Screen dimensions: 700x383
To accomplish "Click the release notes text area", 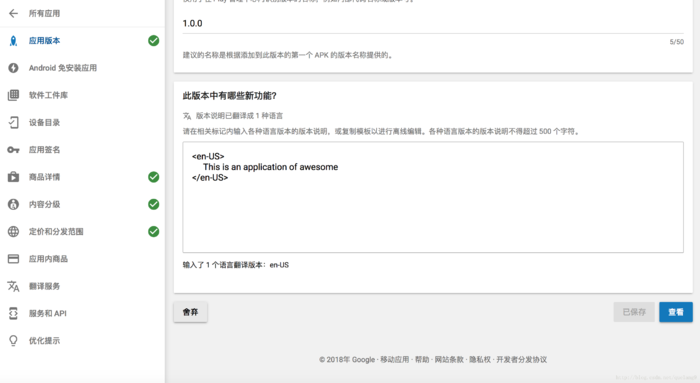I will 433,197.
